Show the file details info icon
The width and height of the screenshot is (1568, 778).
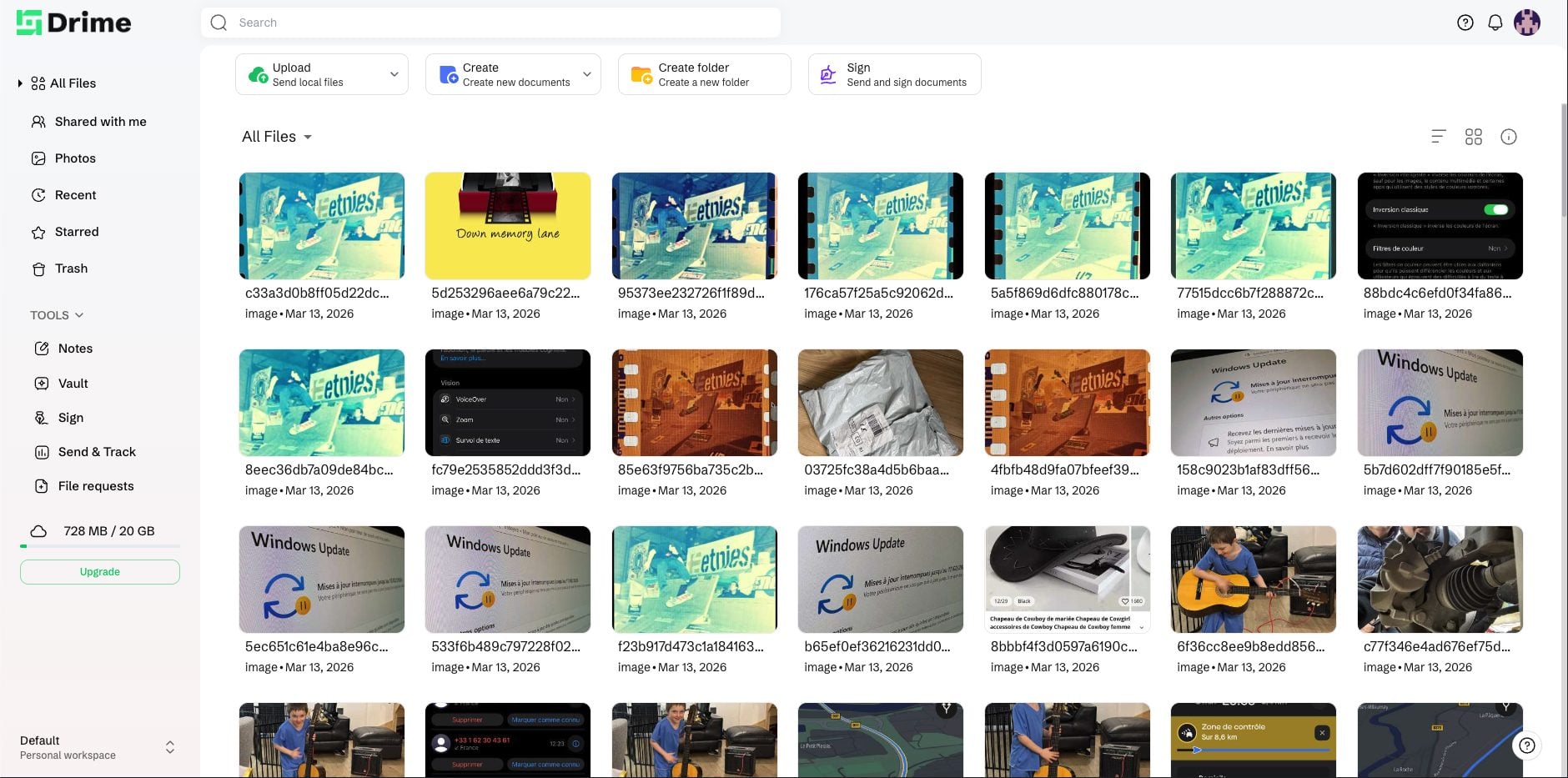pyautogui.click(x=1509, y=137)
